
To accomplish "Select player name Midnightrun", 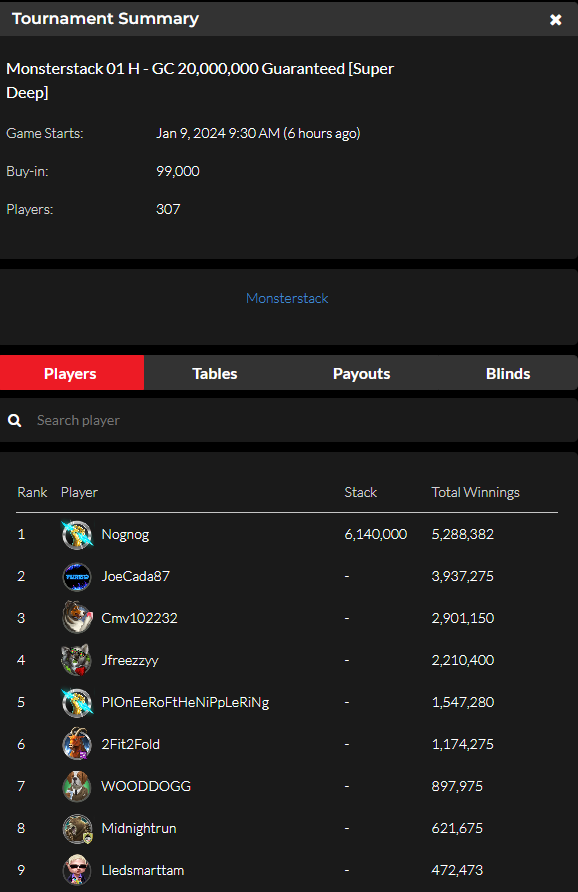I will coord(139,828).
